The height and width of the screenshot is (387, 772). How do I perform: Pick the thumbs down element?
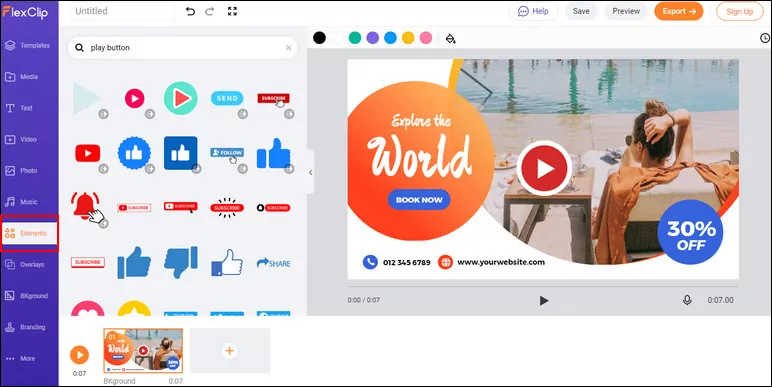click(x=181, y=262)
